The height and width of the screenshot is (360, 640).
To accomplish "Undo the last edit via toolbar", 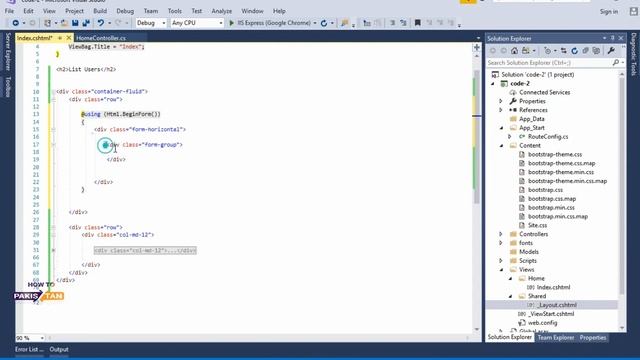I will 100,23.
